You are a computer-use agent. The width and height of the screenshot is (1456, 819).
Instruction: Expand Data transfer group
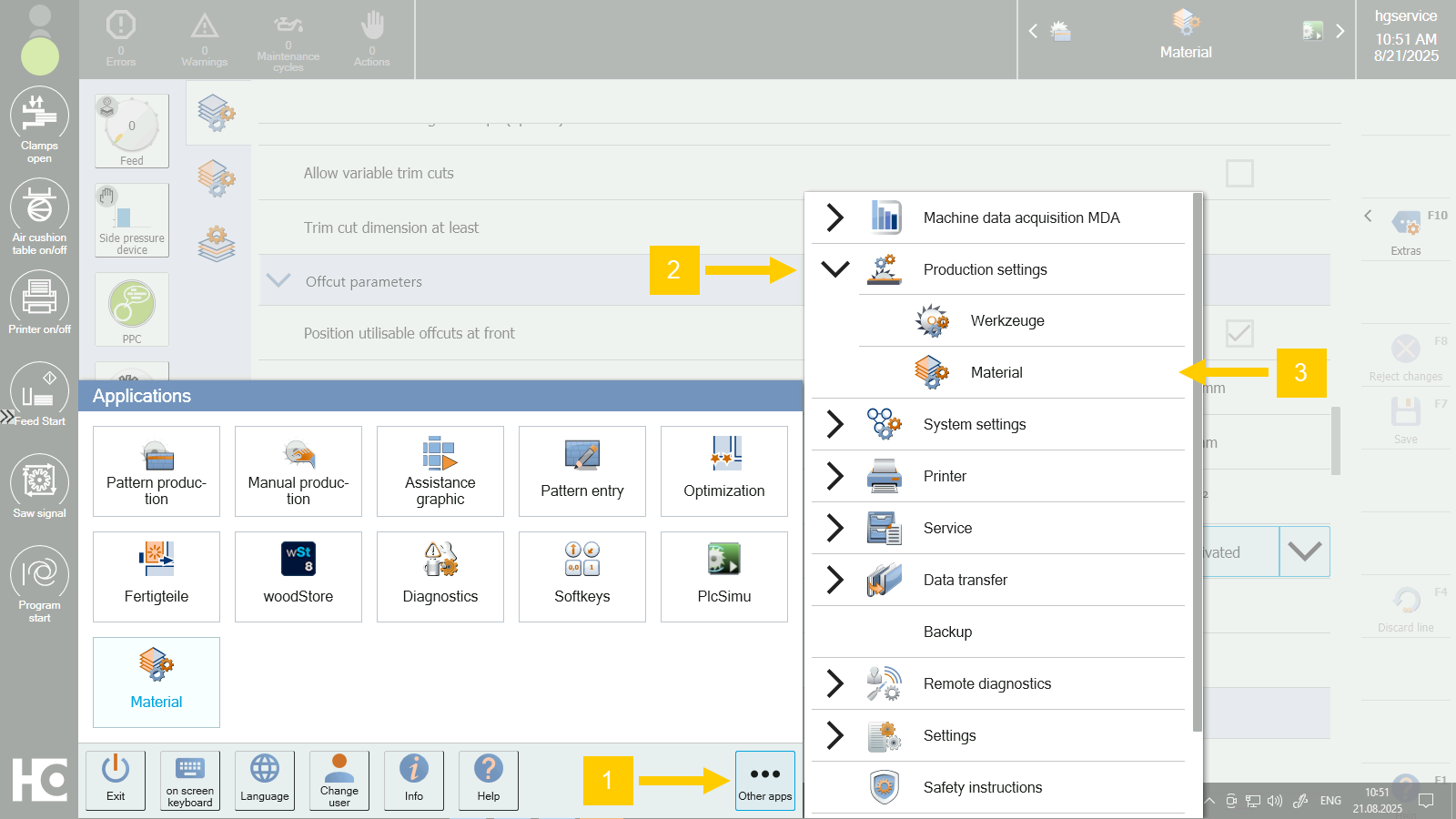pos(834,580)
